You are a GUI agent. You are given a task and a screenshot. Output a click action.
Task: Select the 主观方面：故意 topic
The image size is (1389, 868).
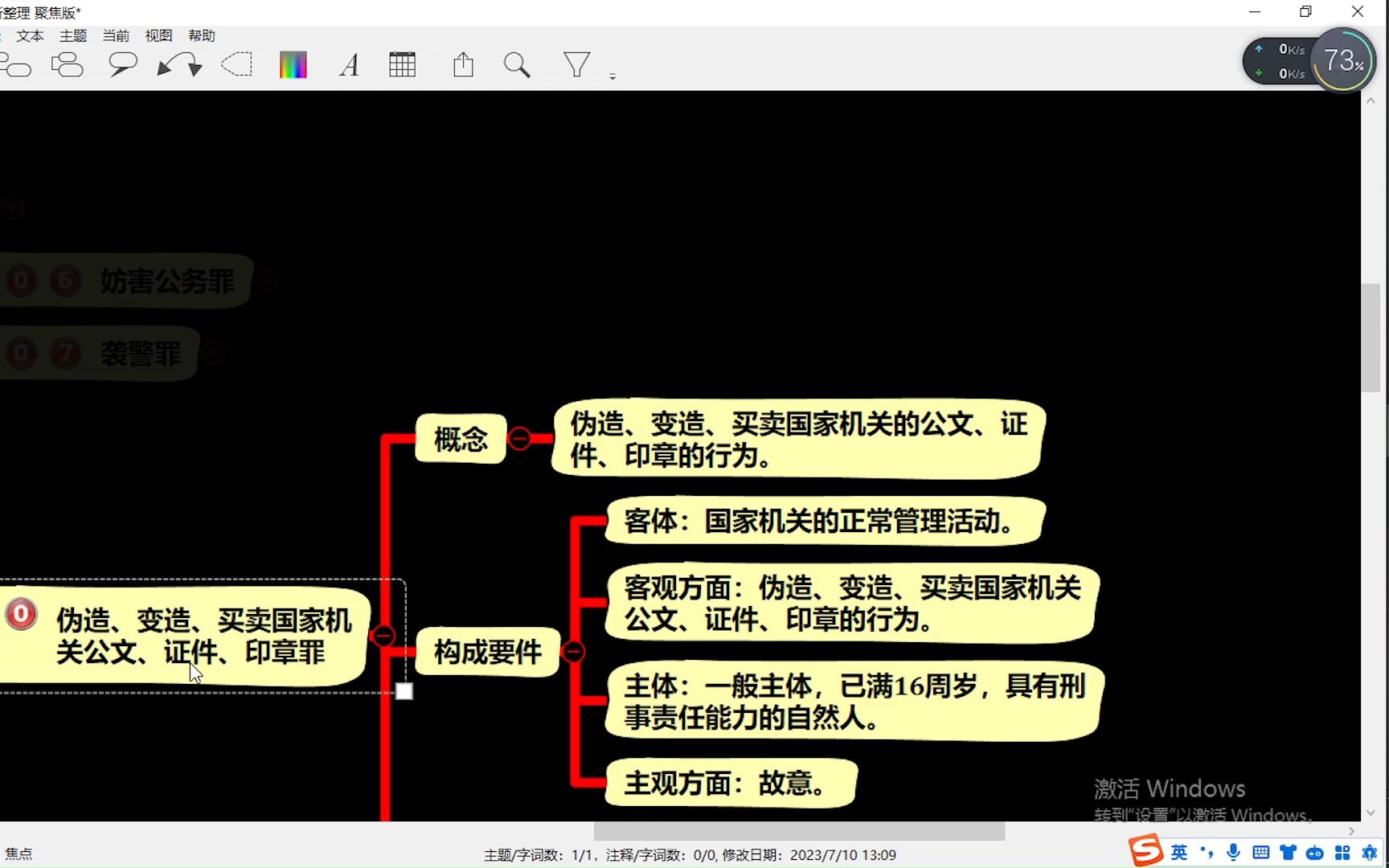pos(731,783)
